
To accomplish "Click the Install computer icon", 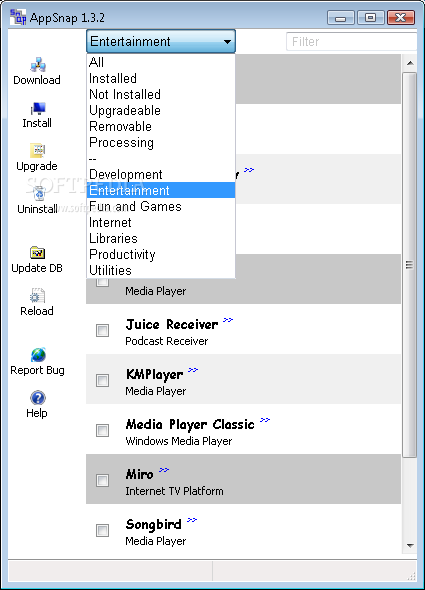I will [38, 109].
